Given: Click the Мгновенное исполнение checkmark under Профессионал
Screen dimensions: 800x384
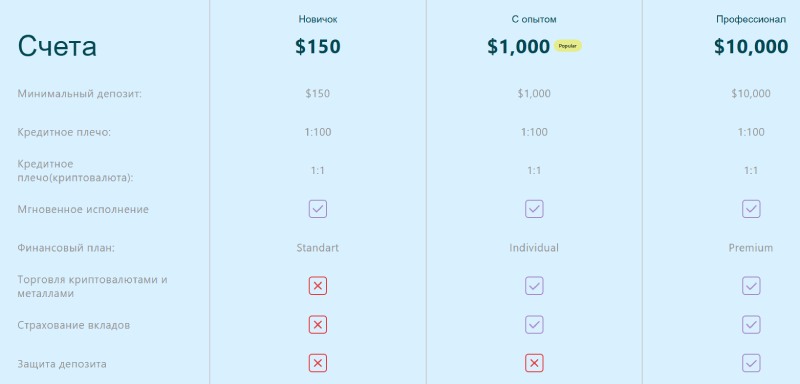Looking at the screenshot, I should pyautogui.click(x=751, y=209).
